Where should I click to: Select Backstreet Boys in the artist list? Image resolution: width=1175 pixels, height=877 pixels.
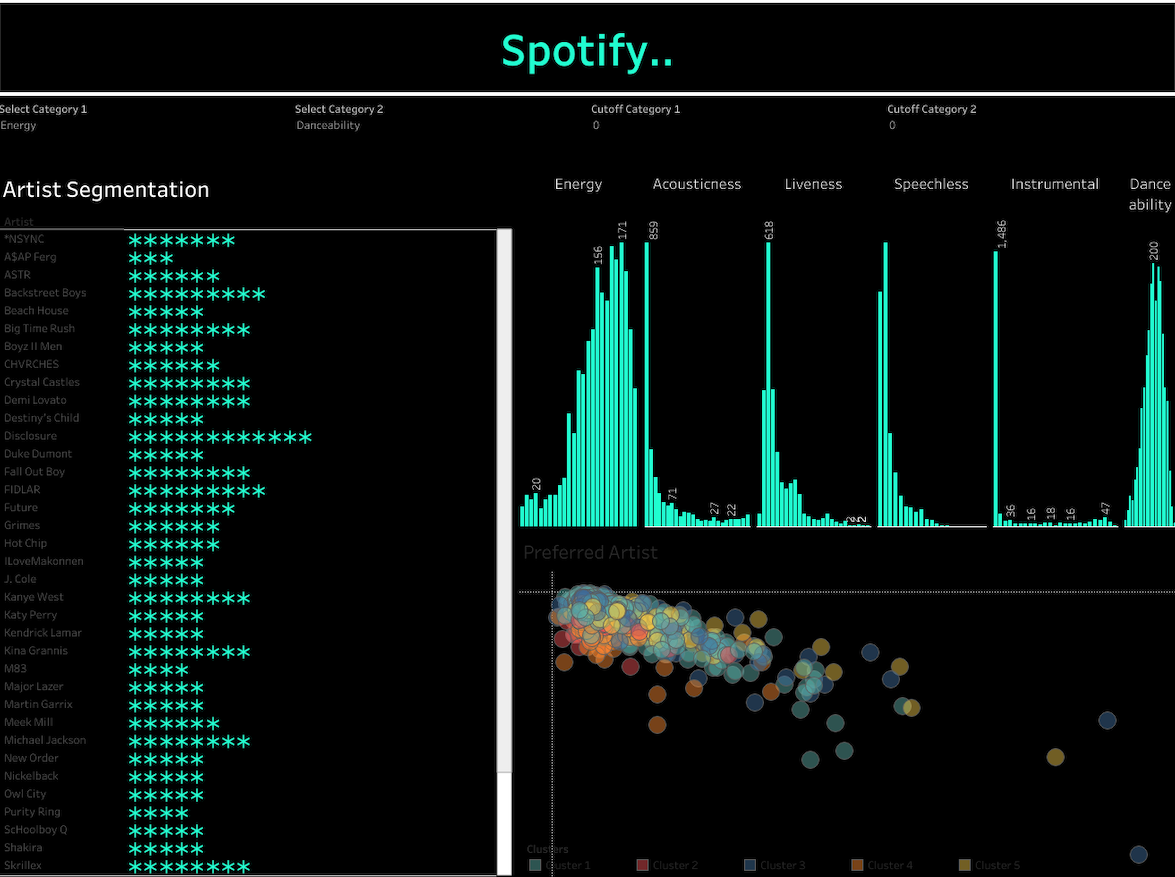pyautogui.click(x=45, y=293)
